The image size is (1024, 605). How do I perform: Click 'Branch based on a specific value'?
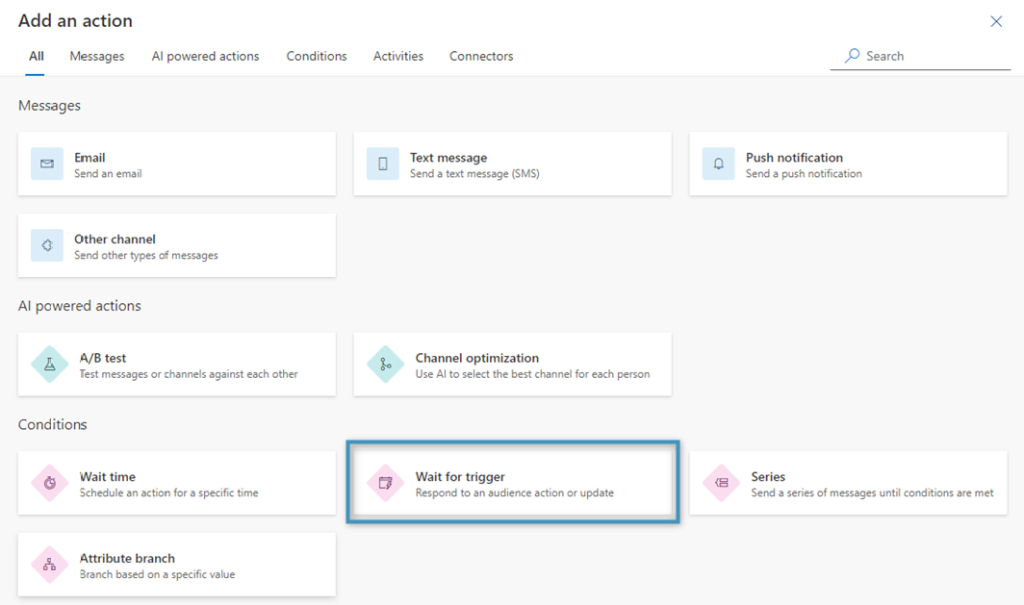point(157,575)
